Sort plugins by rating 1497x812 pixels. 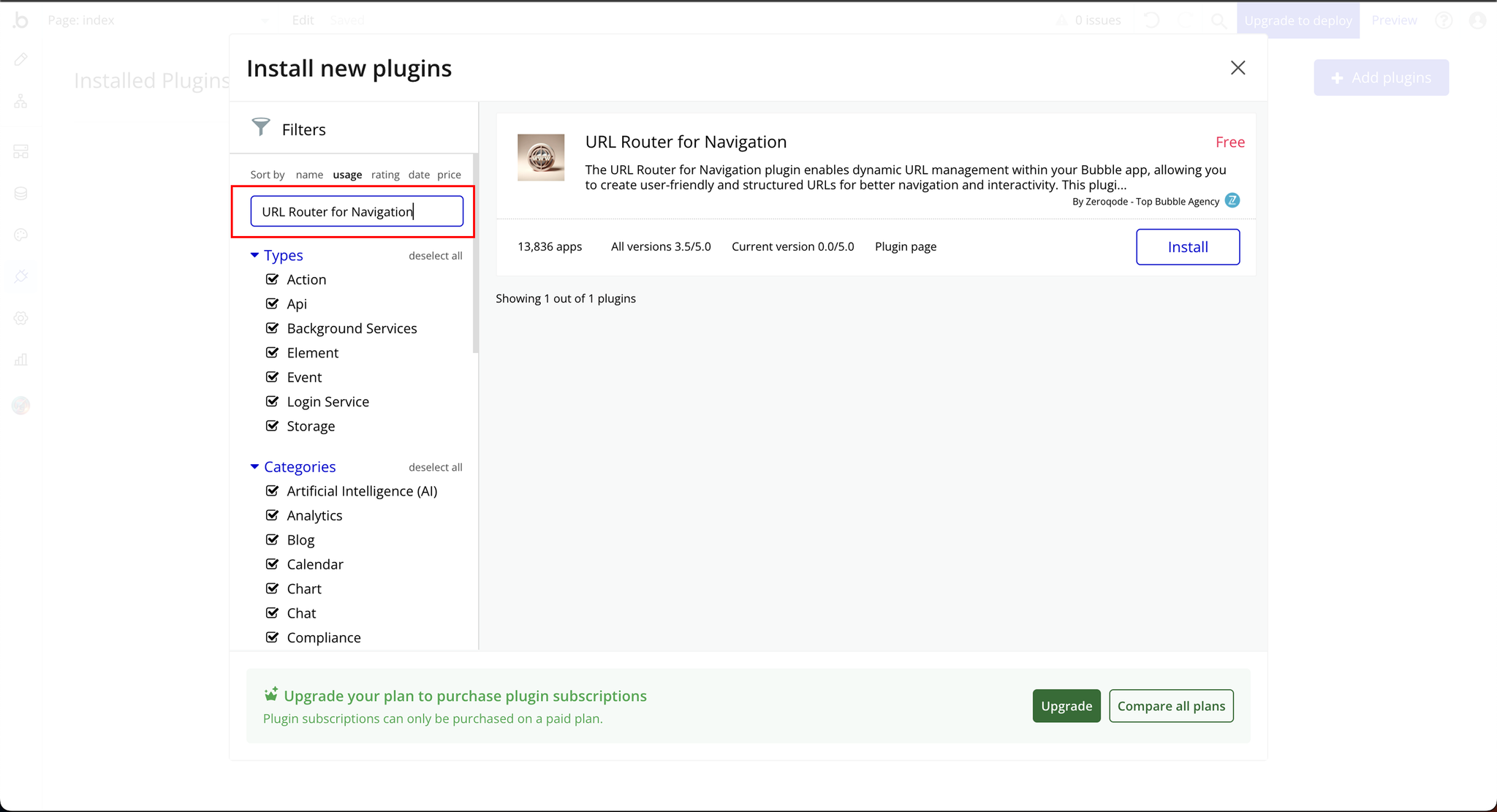coord(385,175)
